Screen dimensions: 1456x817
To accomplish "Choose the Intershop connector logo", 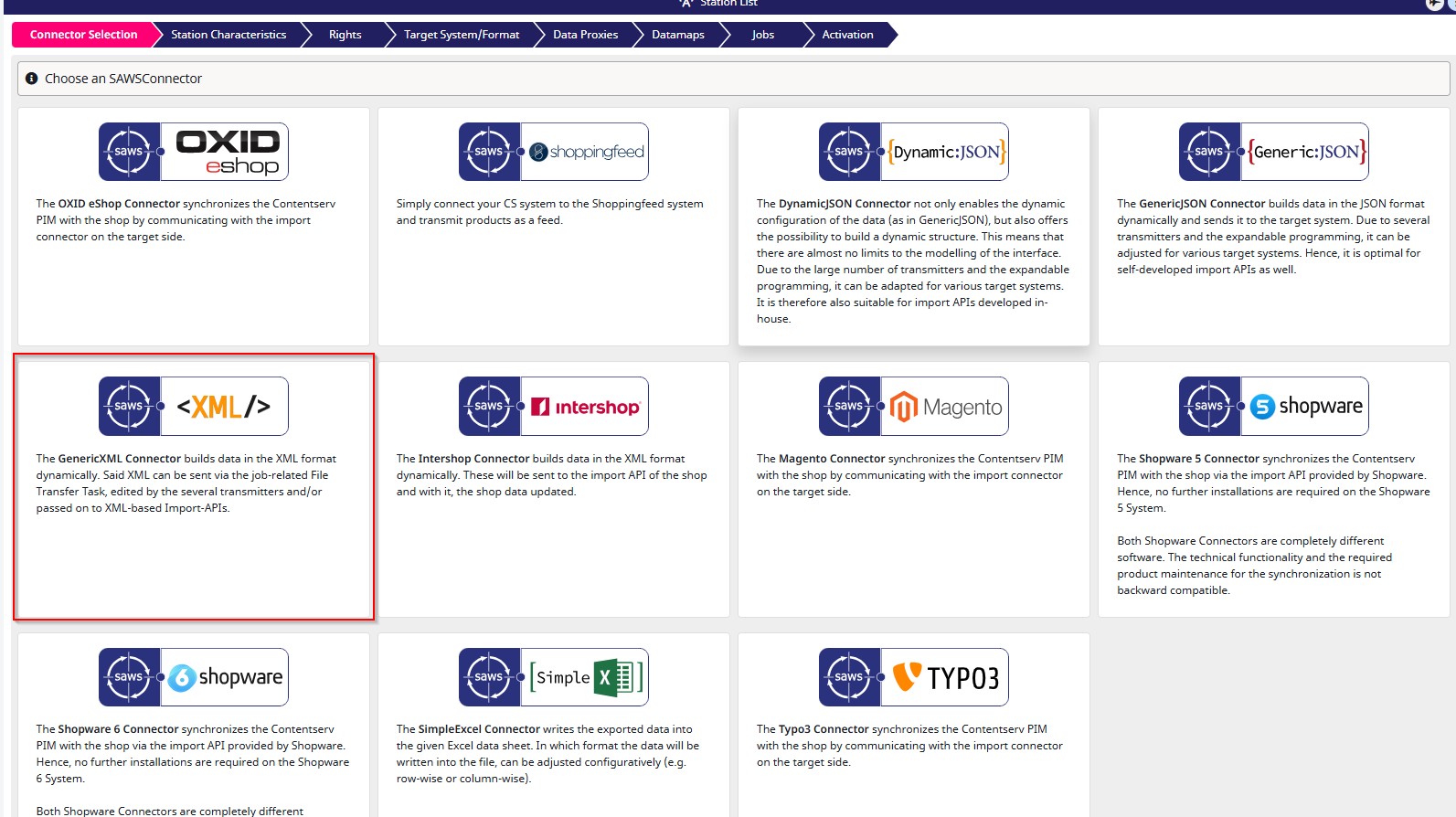I will point(554,406).
